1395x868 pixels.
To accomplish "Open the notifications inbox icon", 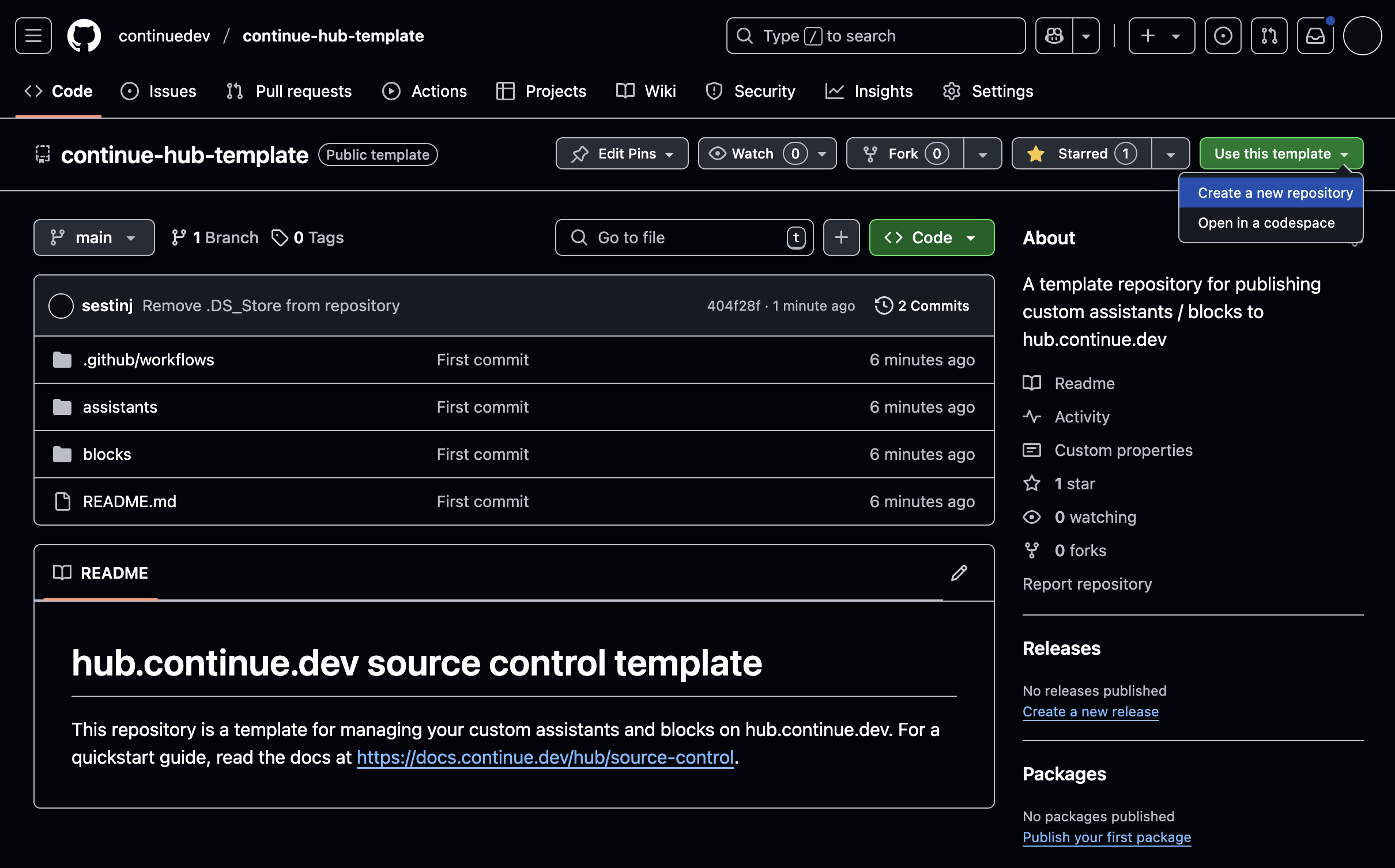I will [1315, 36].
